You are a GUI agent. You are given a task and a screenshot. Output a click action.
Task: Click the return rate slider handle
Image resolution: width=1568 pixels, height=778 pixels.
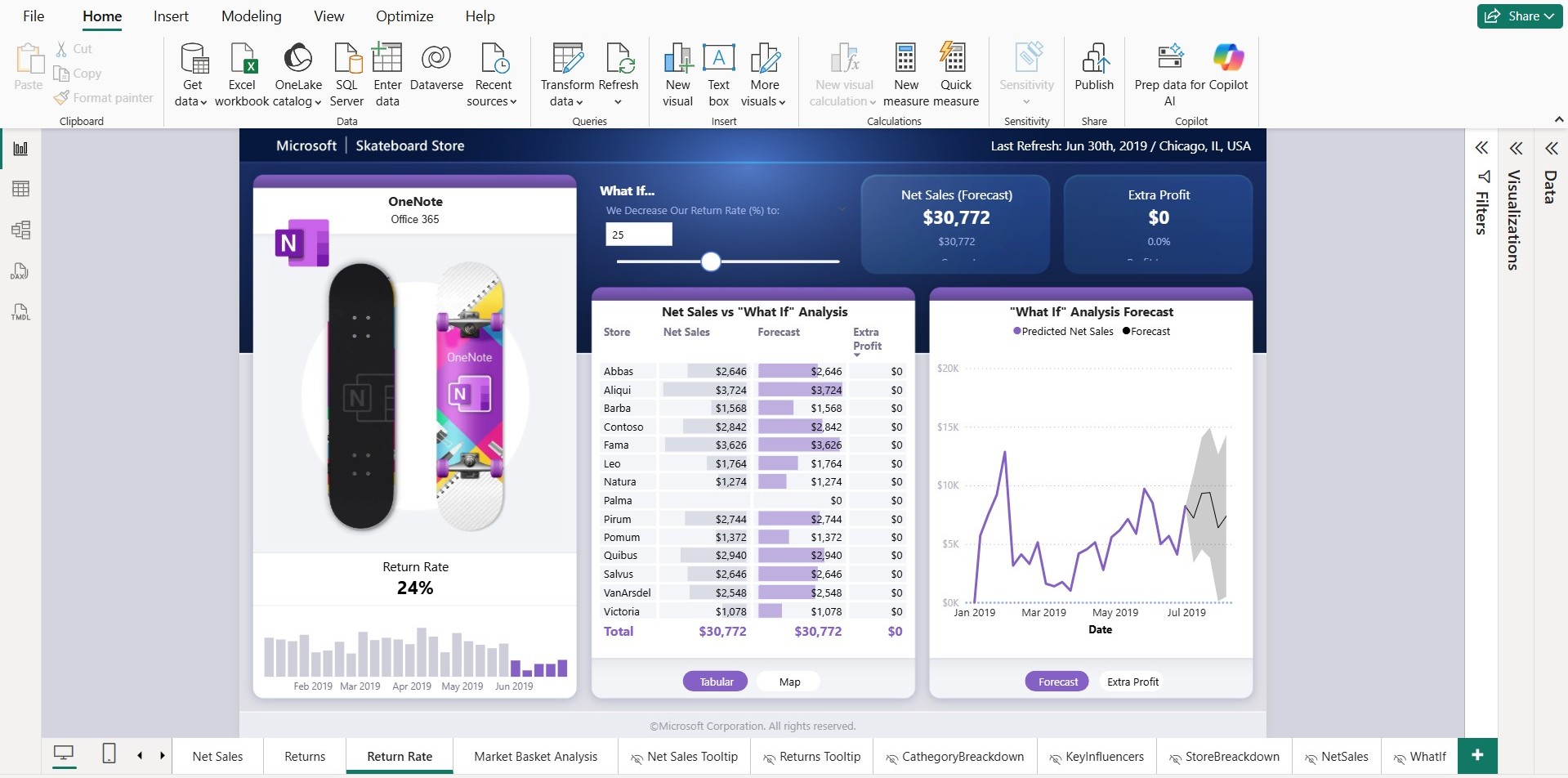(x=711, y=262)
